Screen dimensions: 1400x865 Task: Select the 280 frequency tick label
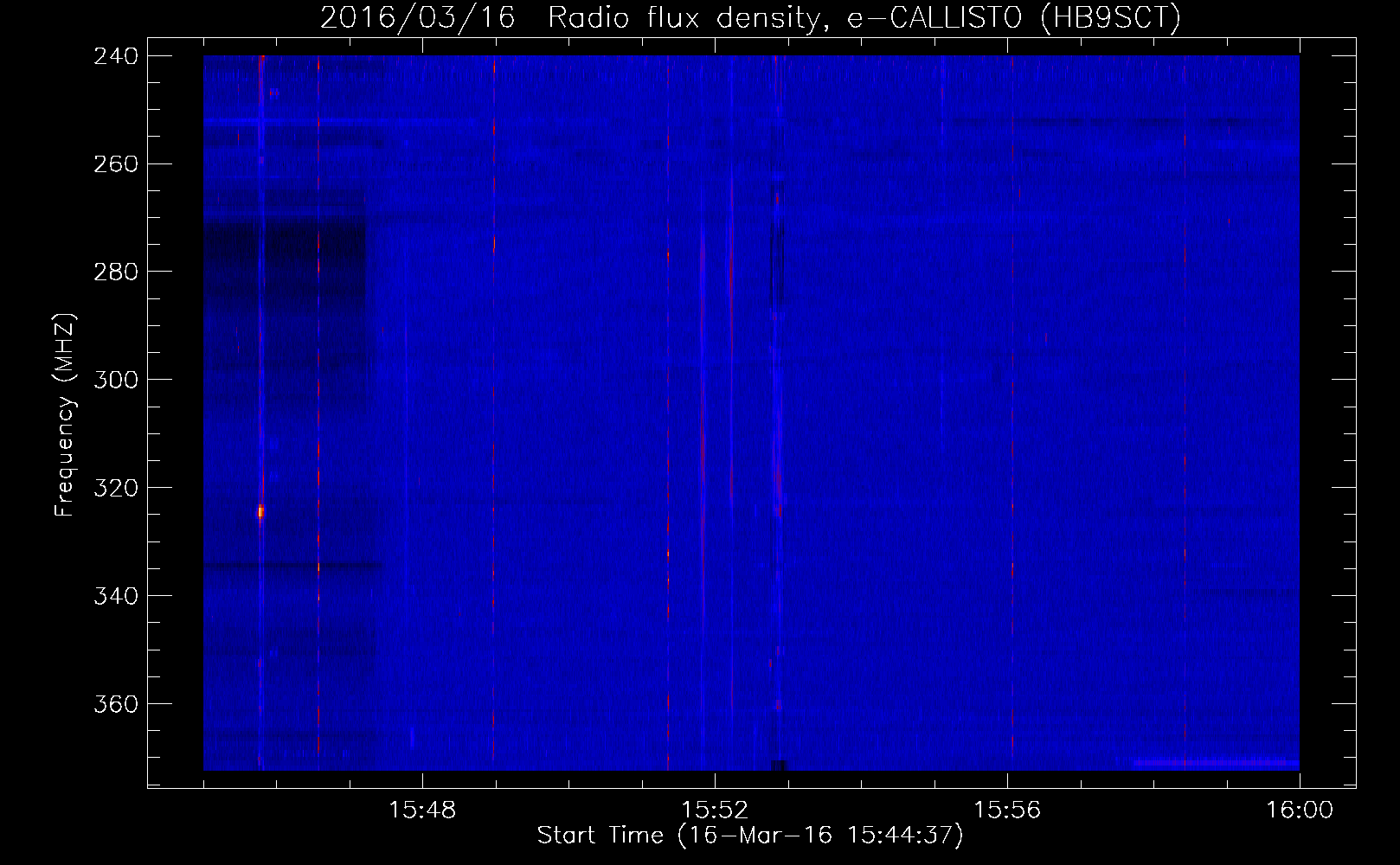pos(115,272)
